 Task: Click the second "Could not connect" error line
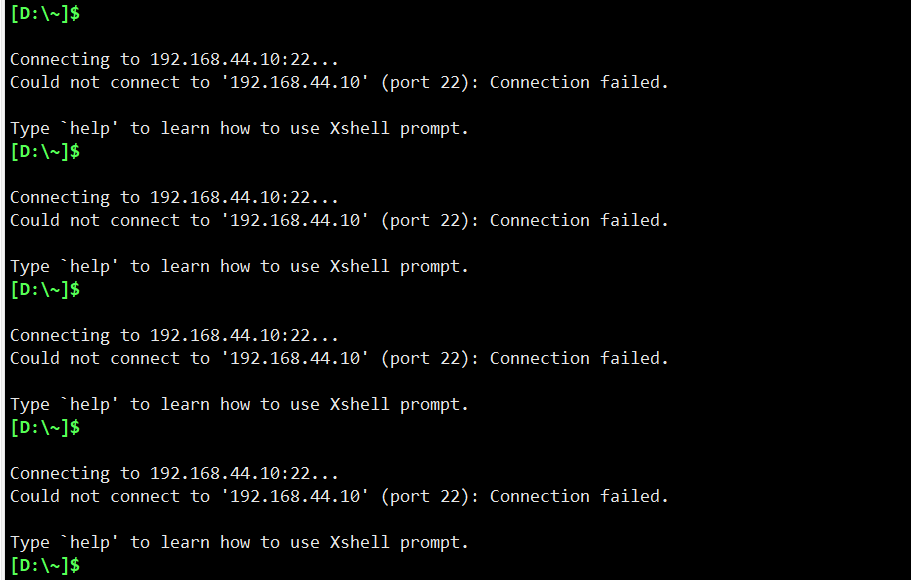339,220
